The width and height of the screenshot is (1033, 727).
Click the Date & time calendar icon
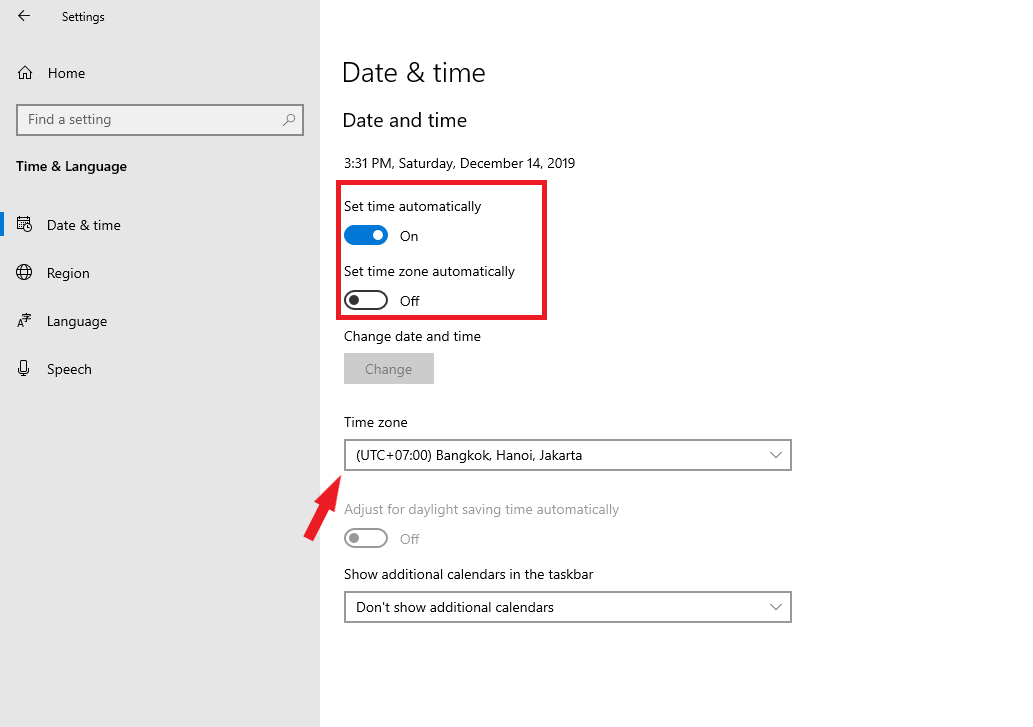coord(24,225)
